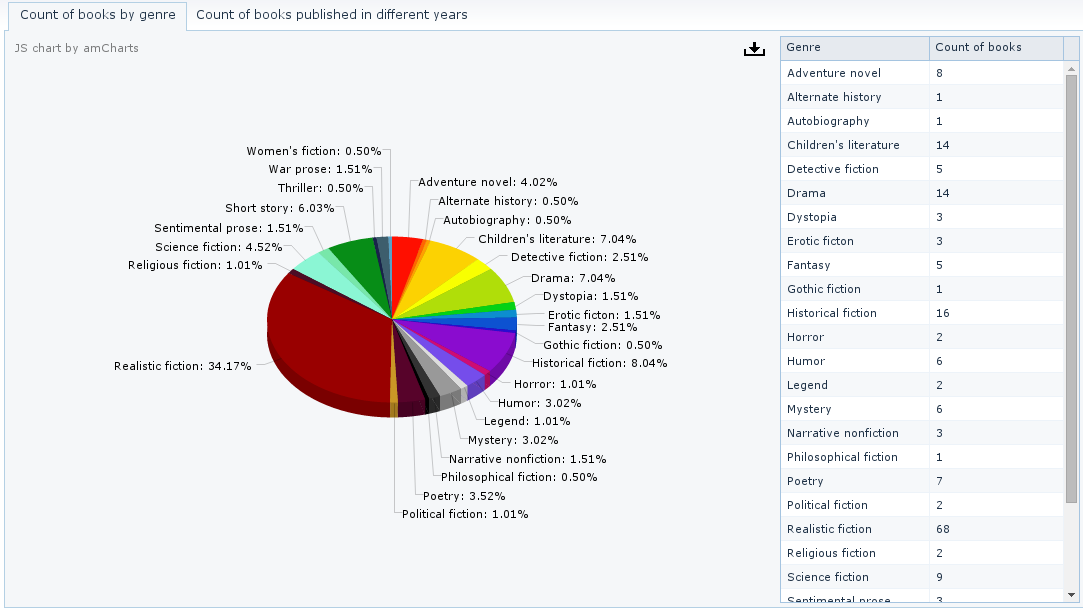Viewport: 1083px width, 611px height.
Task: Select the 'Gothic fiction' table cell
Action: [x=855, y=289]
